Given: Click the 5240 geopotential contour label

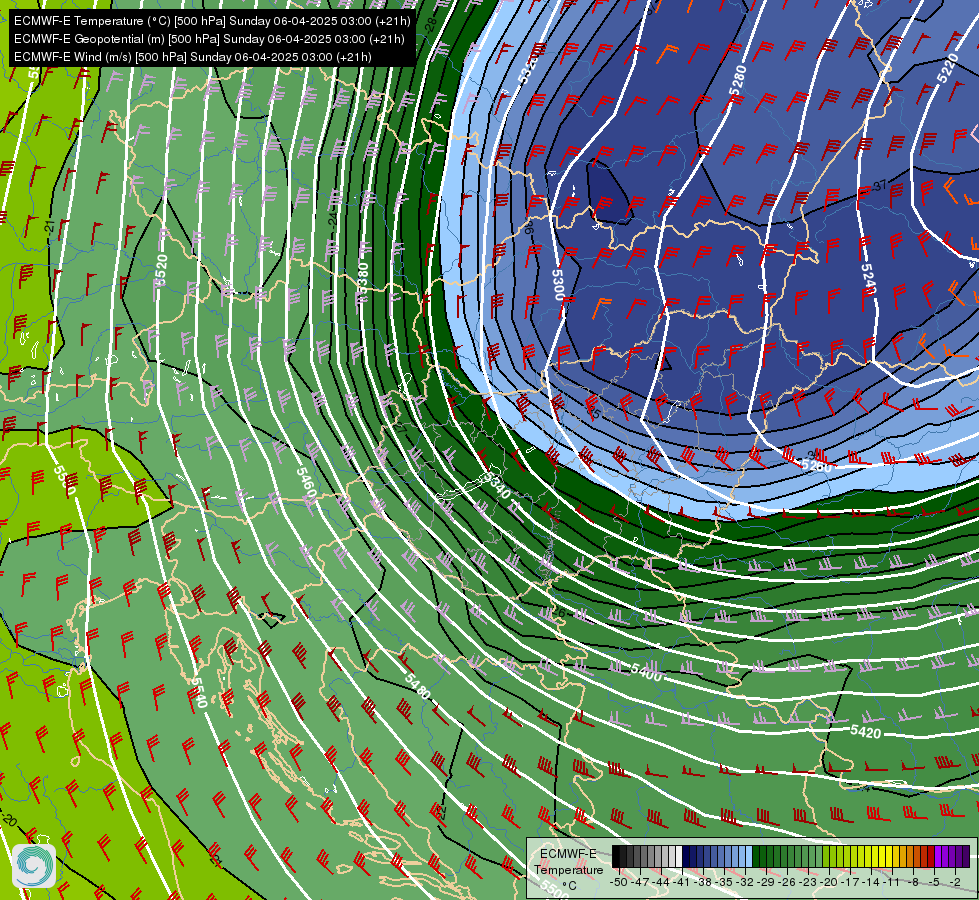Looking at the screenshot, I should coord(868,279).
